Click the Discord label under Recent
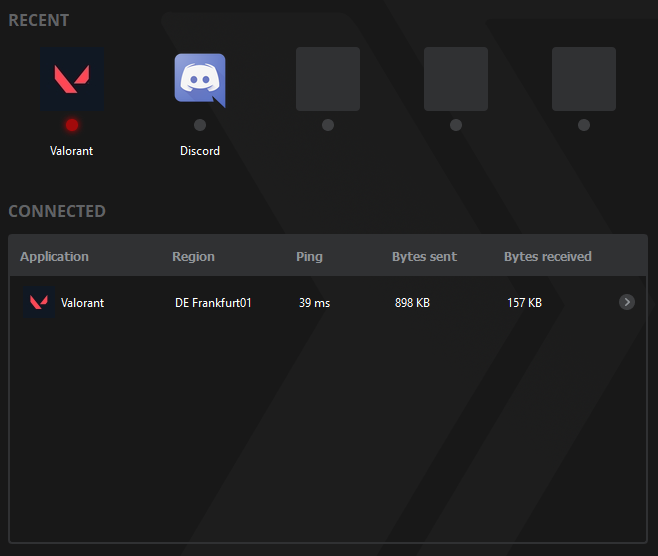 [200, 151]
